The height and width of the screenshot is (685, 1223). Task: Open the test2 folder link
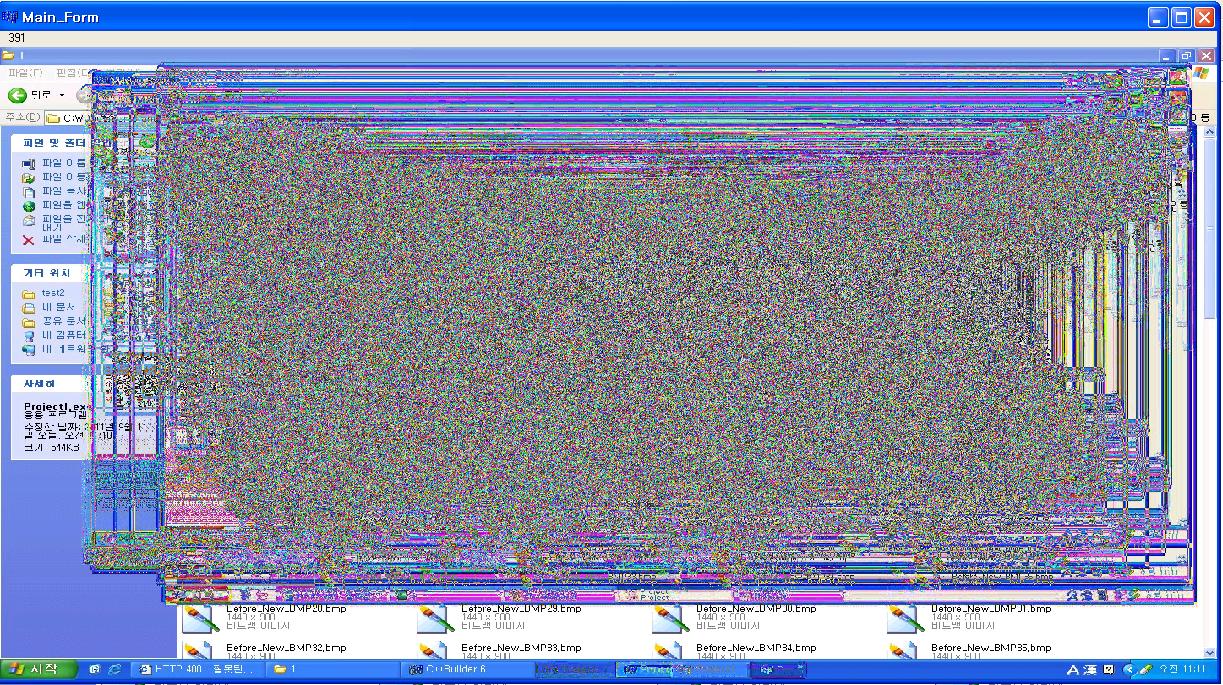(x=53, y=293)
